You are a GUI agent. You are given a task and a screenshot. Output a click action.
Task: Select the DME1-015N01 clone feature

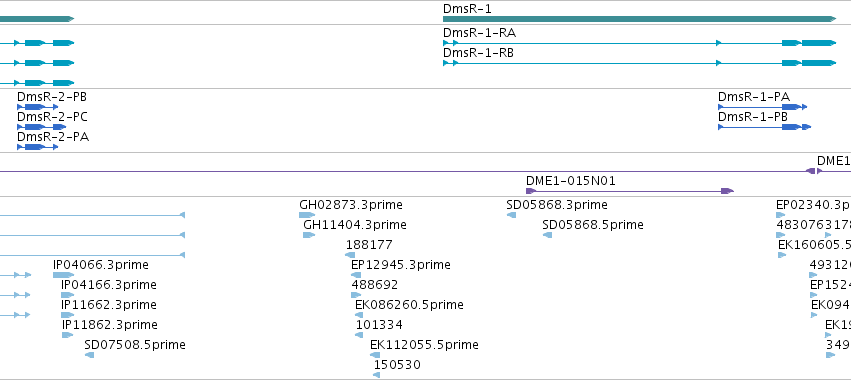pos(630,191)
